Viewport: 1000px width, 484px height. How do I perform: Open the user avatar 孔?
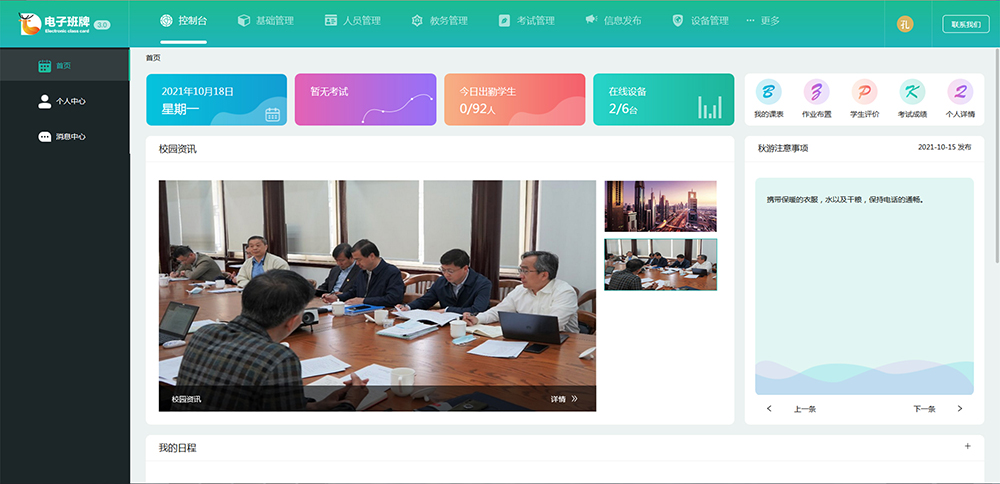pyautogui.click(x=905, y=24)
